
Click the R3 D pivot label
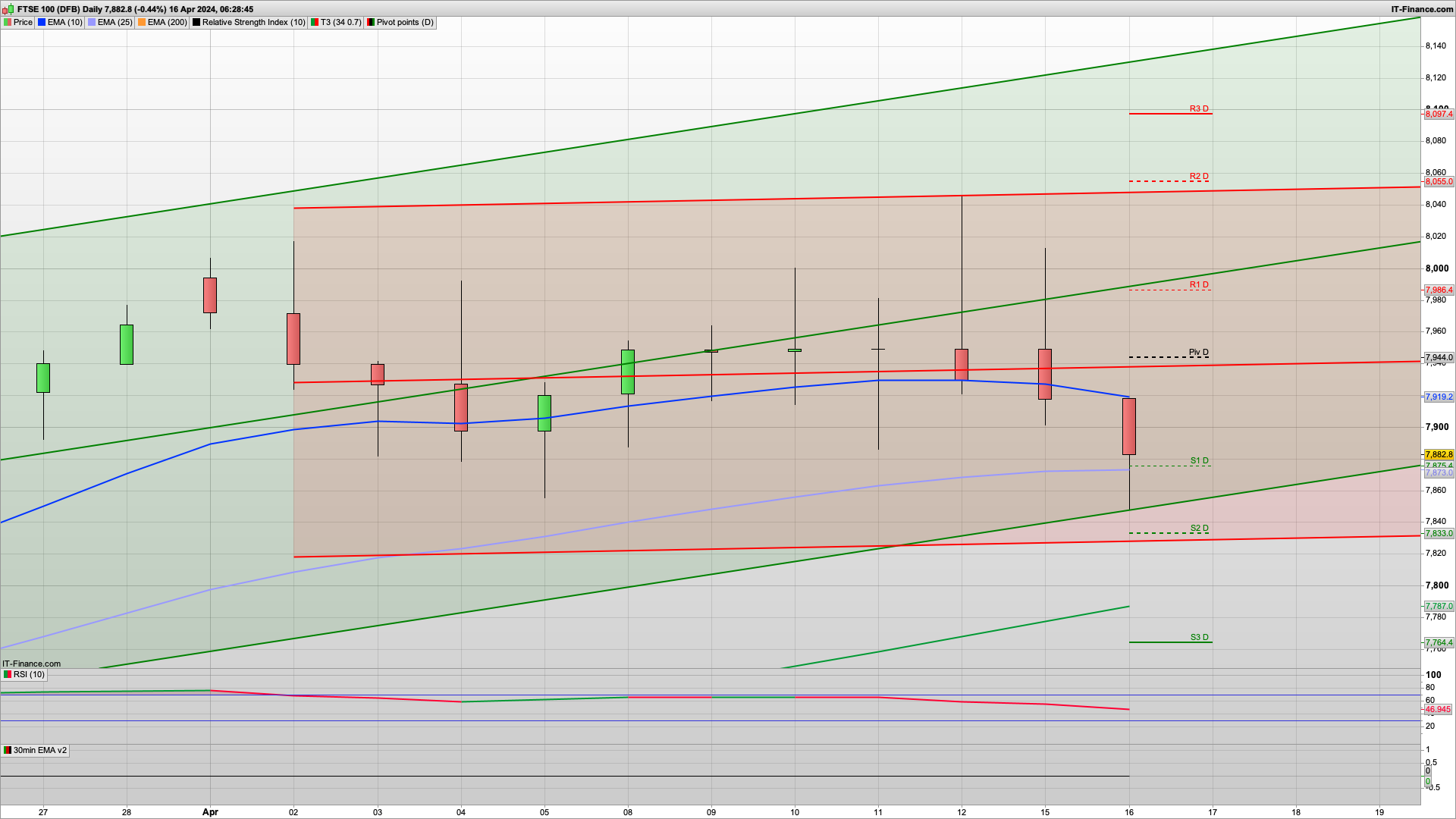(x=1199, y=108)
